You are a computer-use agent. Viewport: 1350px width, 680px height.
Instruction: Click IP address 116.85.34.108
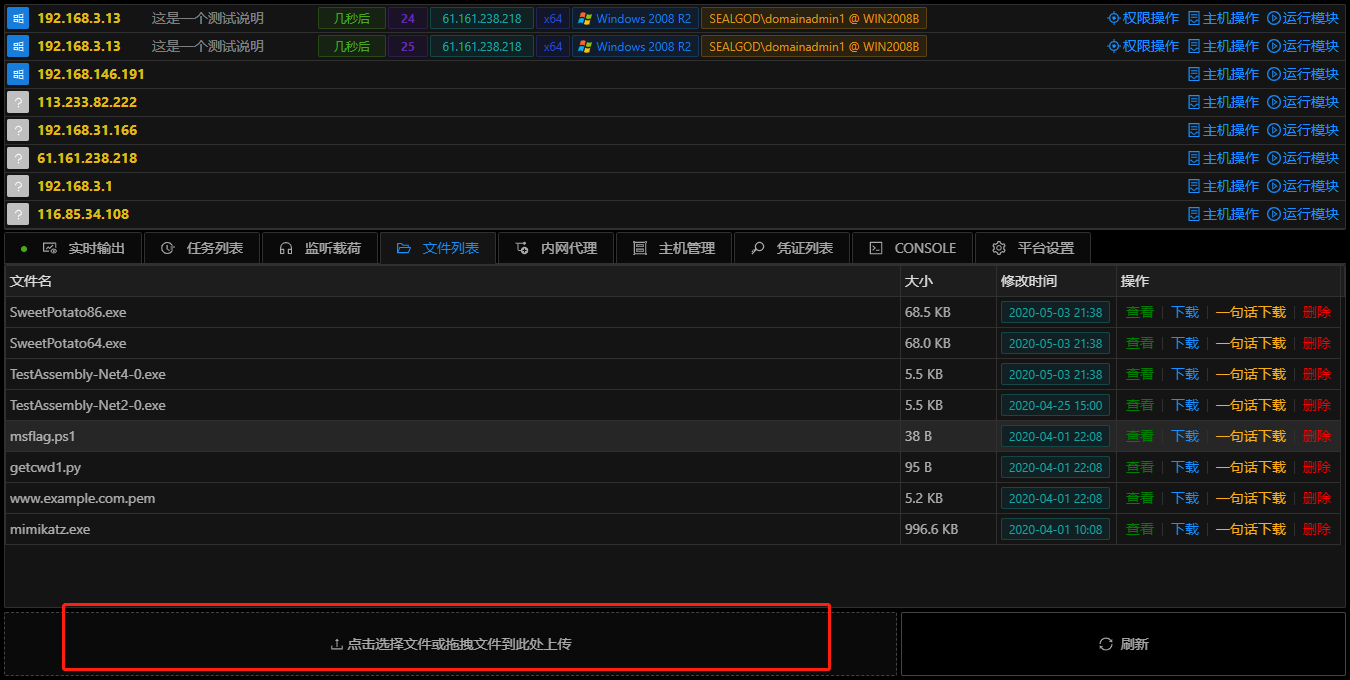point(83,214)
